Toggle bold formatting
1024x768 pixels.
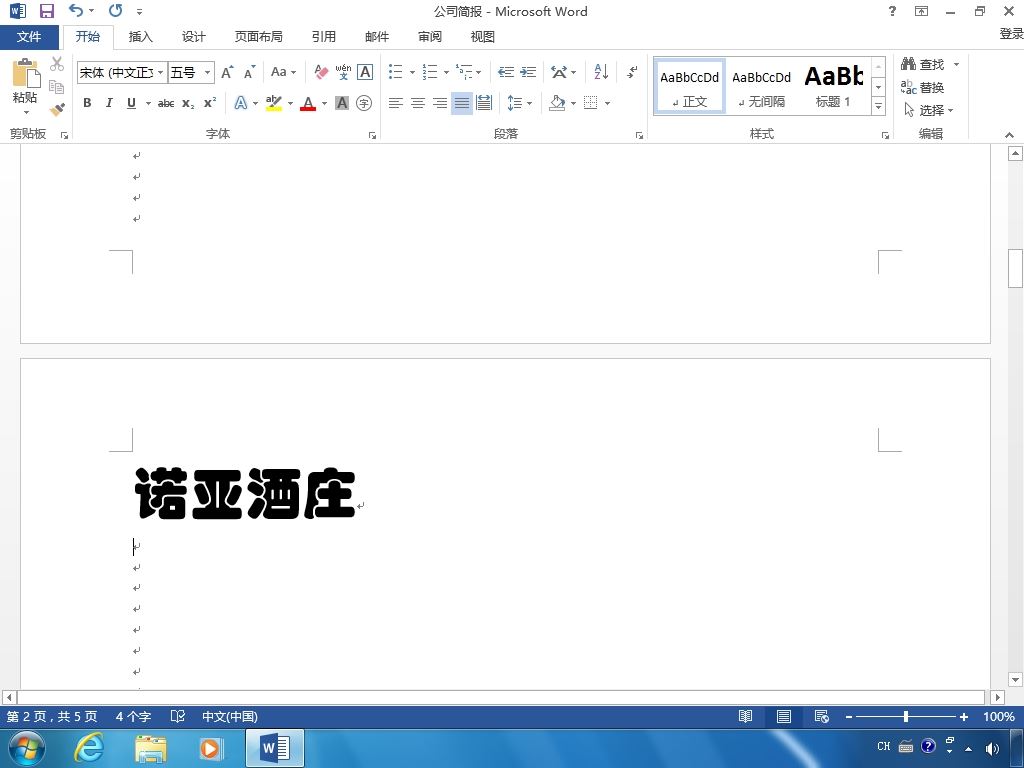(x=87, y=103)
